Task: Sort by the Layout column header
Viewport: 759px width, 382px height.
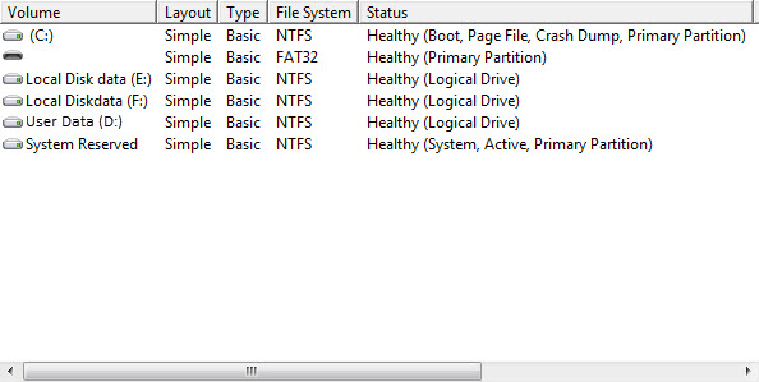Action: click(188, 12)
